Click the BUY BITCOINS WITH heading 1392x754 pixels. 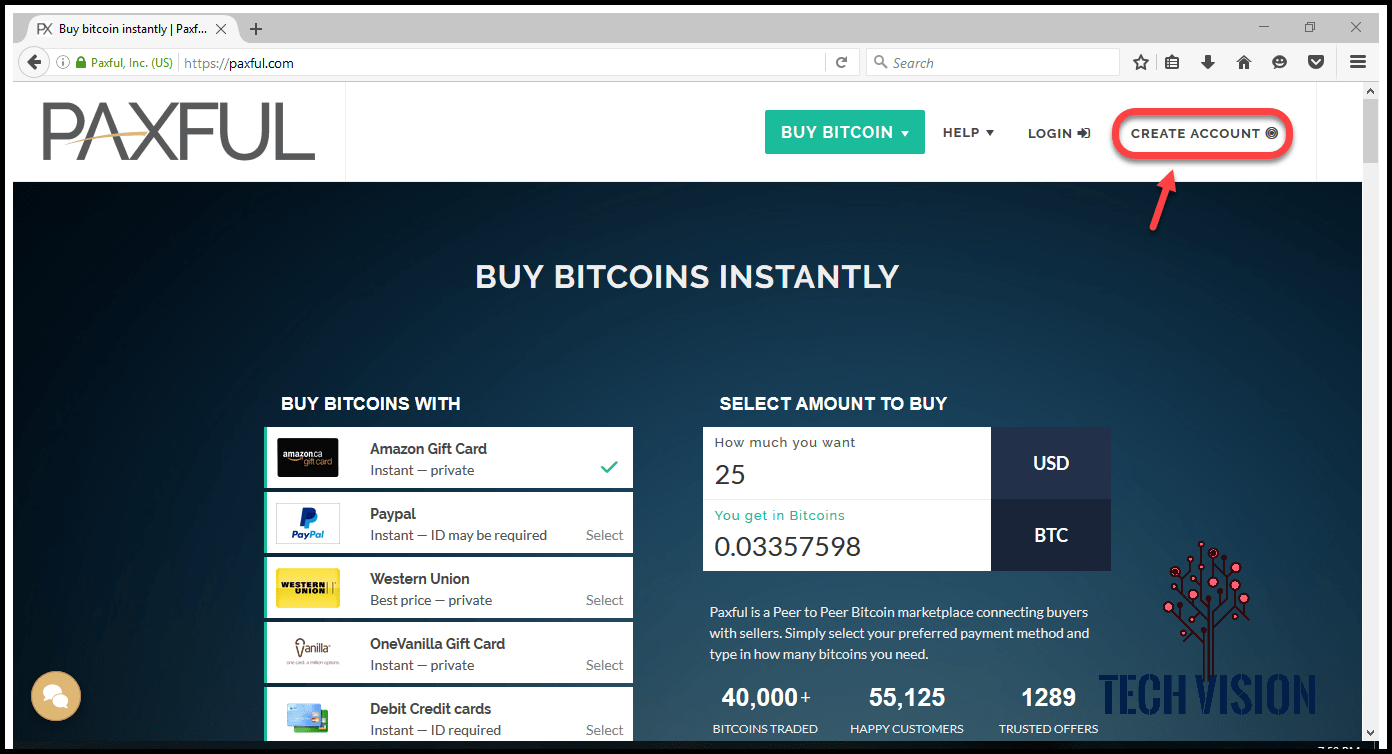[371, 404]
